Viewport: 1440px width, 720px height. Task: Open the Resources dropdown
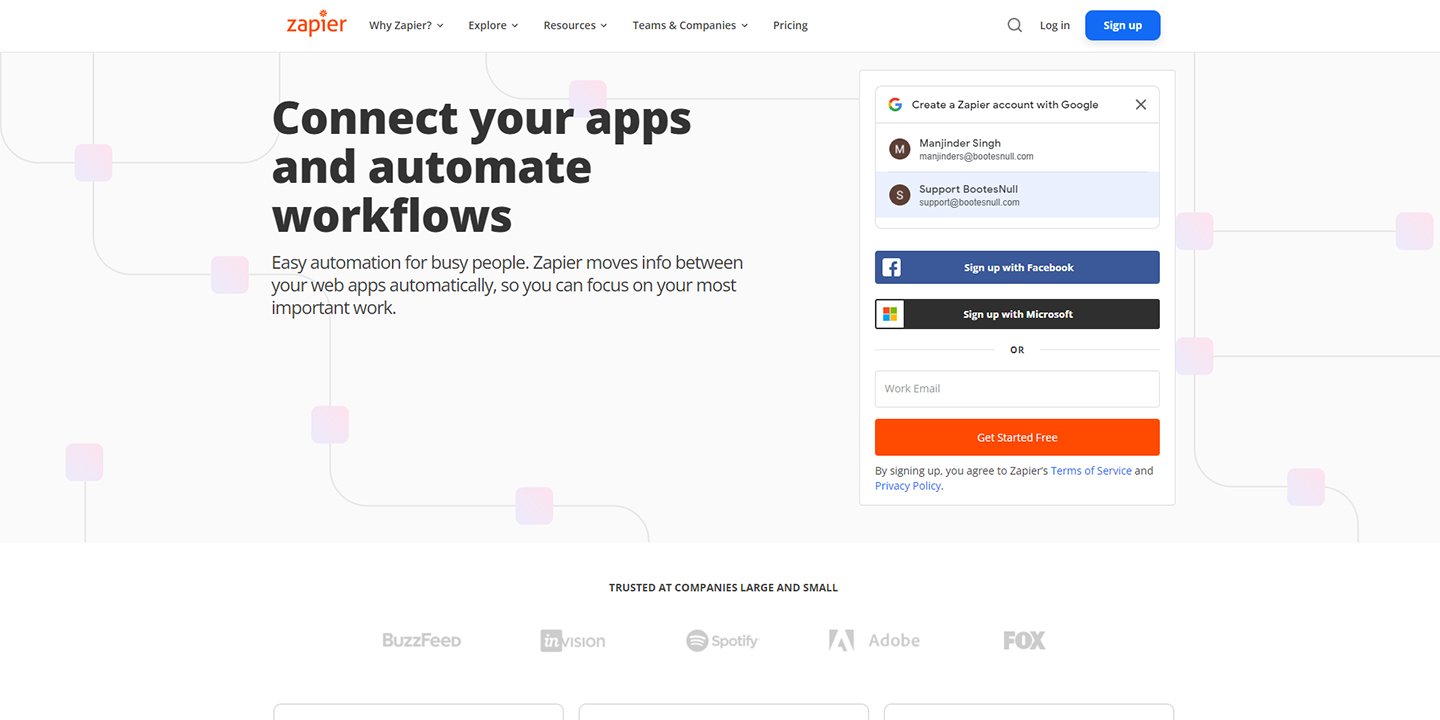(575, 25)
